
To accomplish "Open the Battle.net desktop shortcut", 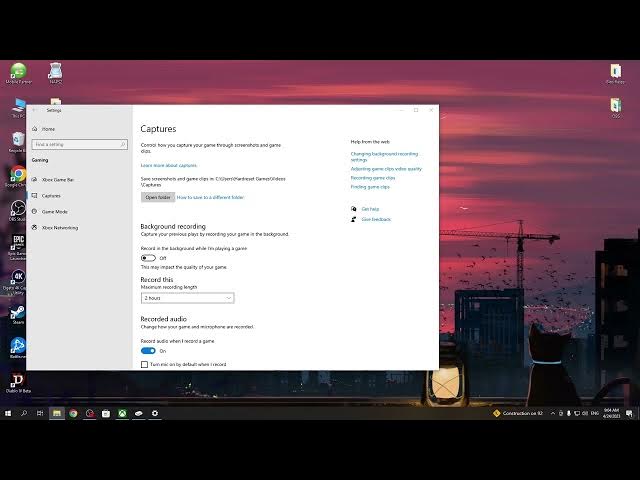I will [x=18, y=348].
